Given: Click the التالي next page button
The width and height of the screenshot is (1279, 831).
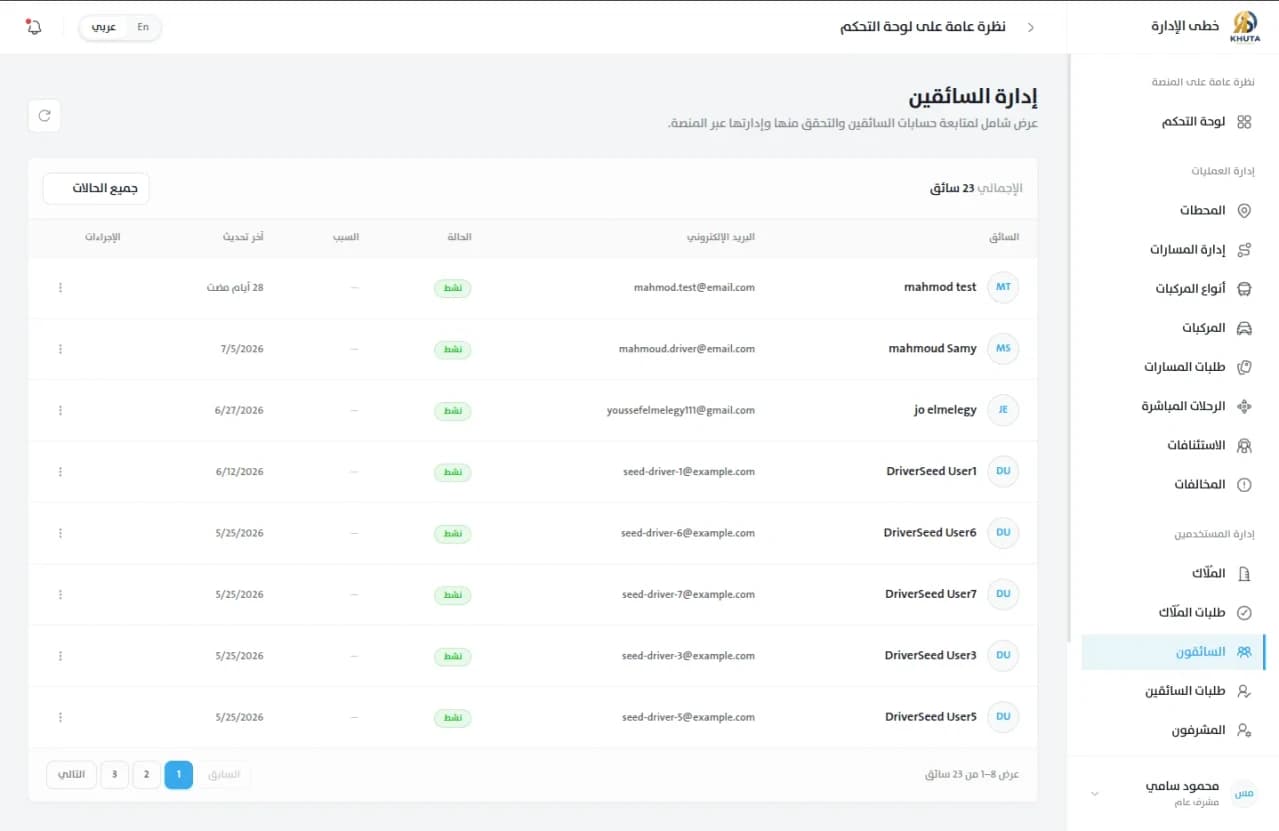Looking at the screenshot, I should pos(72,774).
